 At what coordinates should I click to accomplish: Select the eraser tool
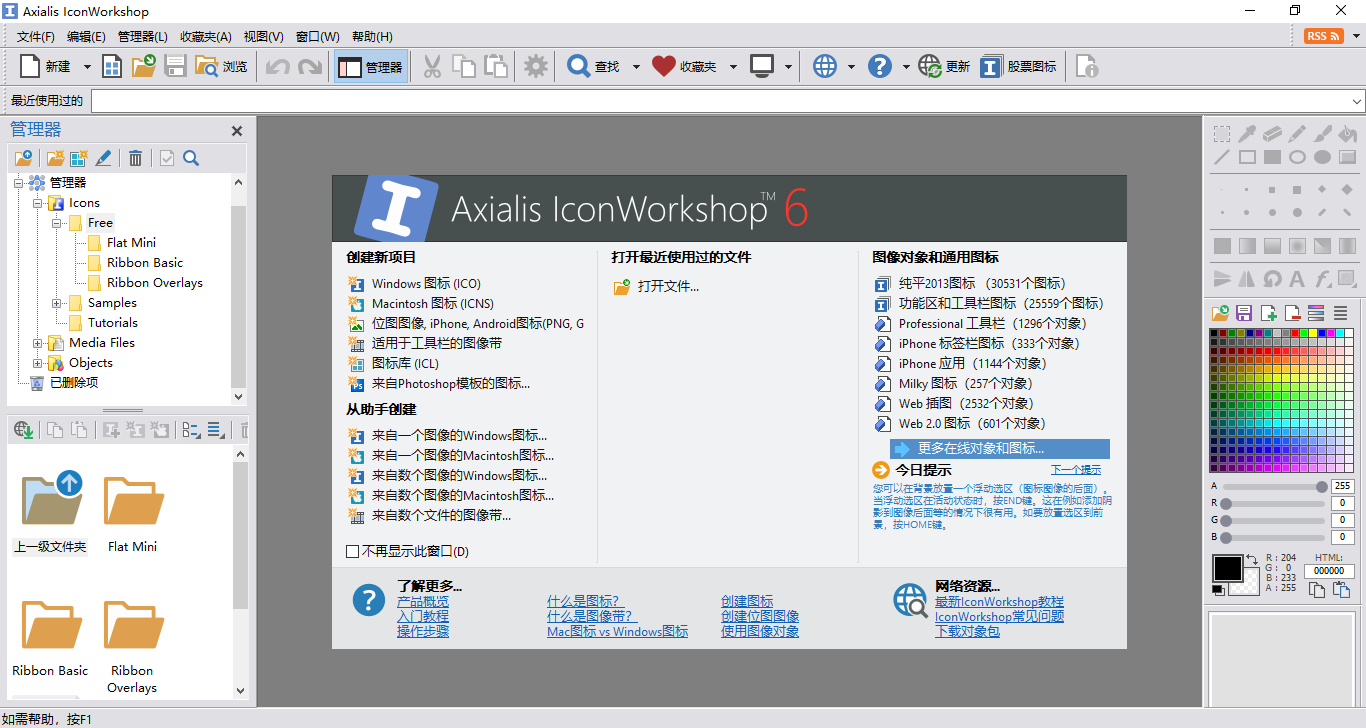coord(1272,133)
